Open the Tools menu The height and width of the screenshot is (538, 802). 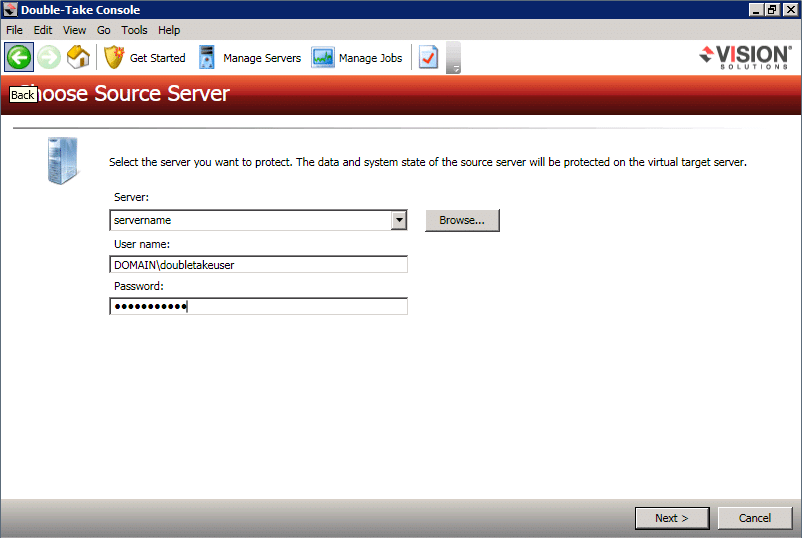pyautogui.click(x=134, y=30)
